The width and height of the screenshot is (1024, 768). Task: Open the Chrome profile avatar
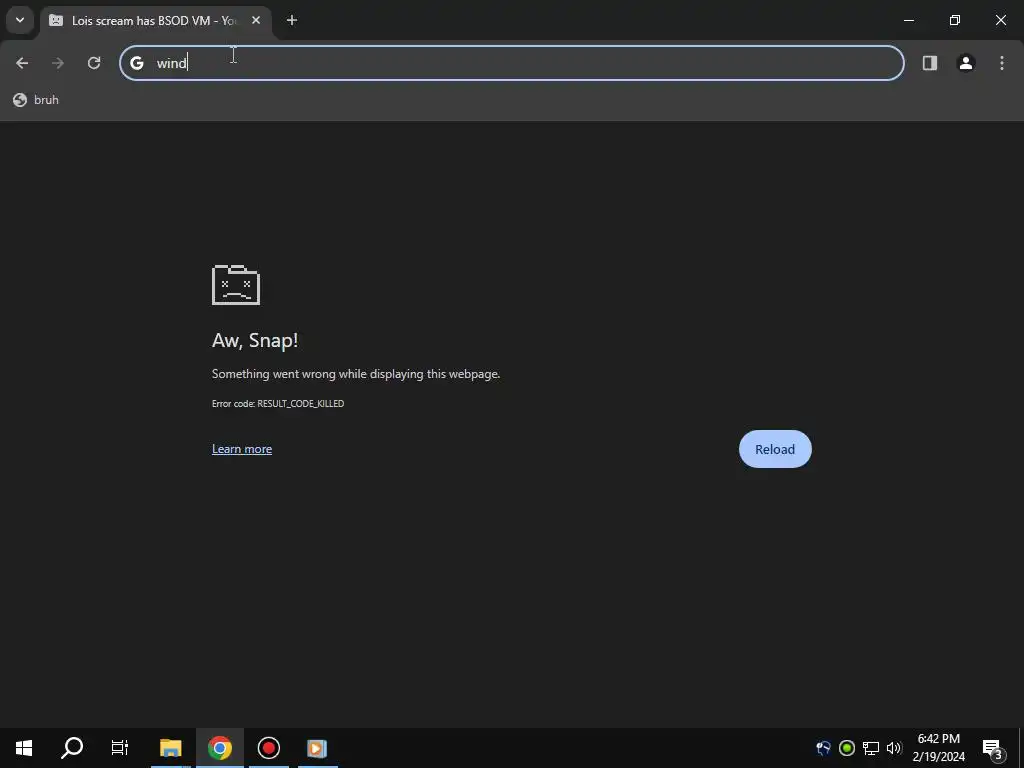965,63
